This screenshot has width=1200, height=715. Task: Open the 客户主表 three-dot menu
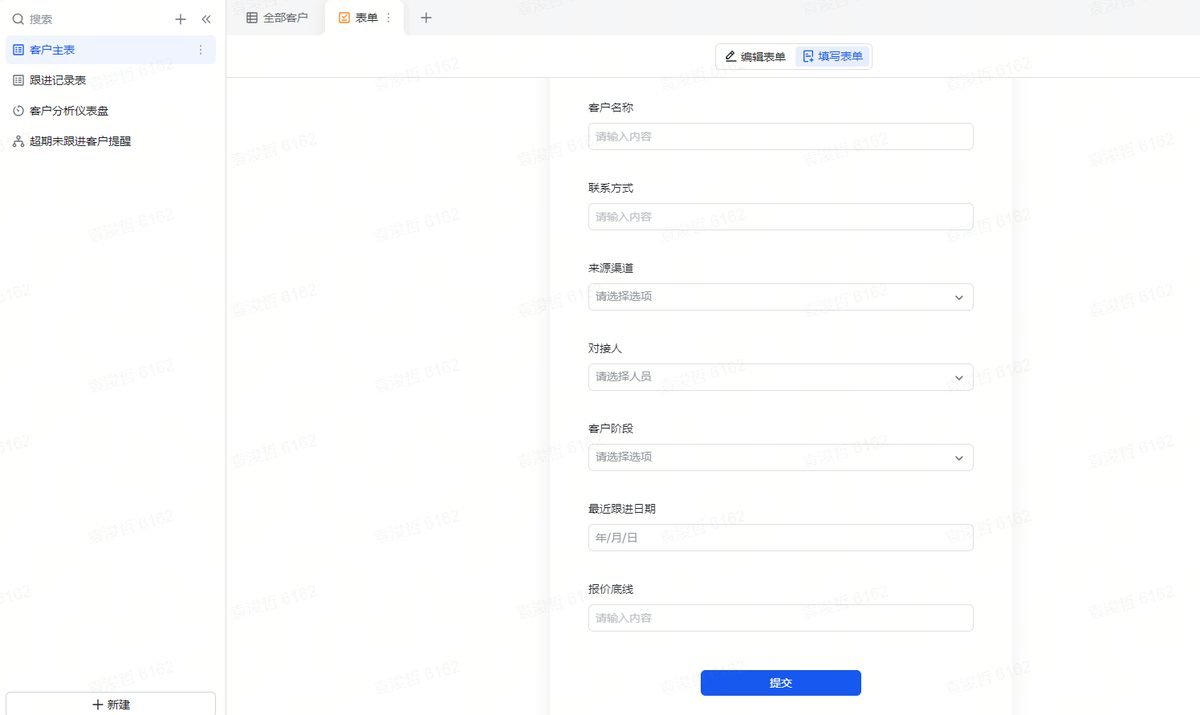[x=200, y=50]
